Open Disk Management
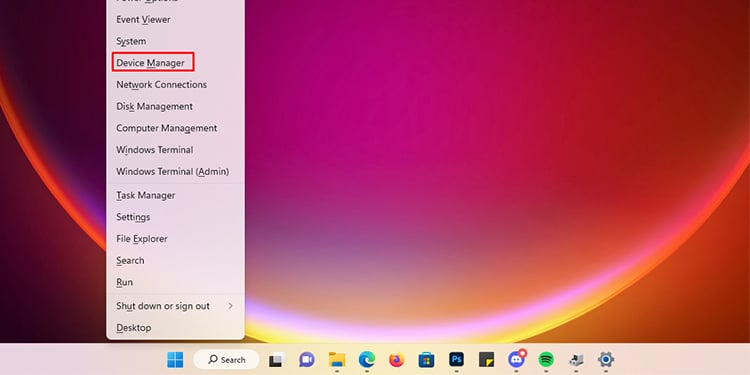 click(x=176, y=106)
